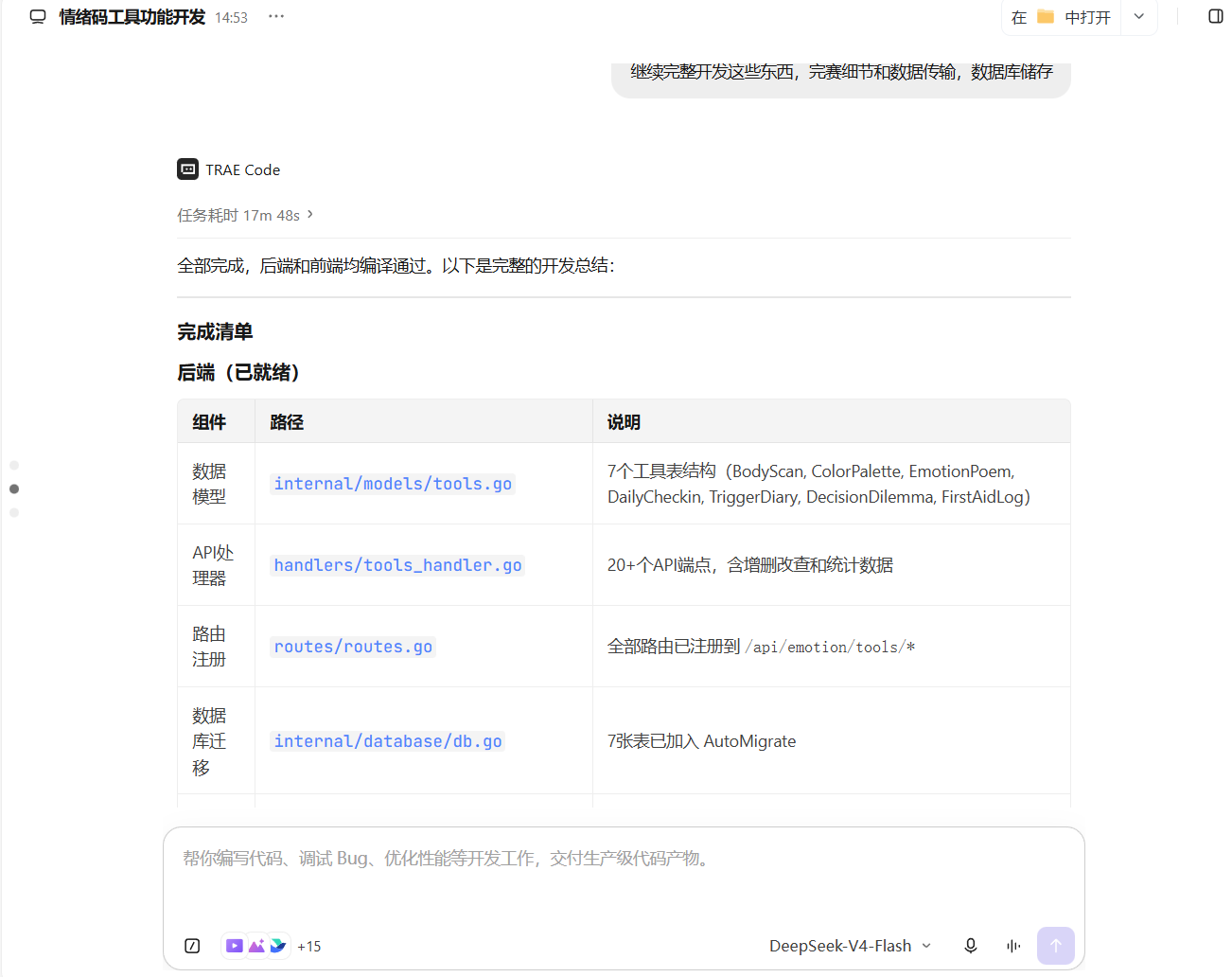1232x977 pixels.
Task: Click the 任务耗时 17m 48s text
Action: pyautogui.click(x=238, y=216)
